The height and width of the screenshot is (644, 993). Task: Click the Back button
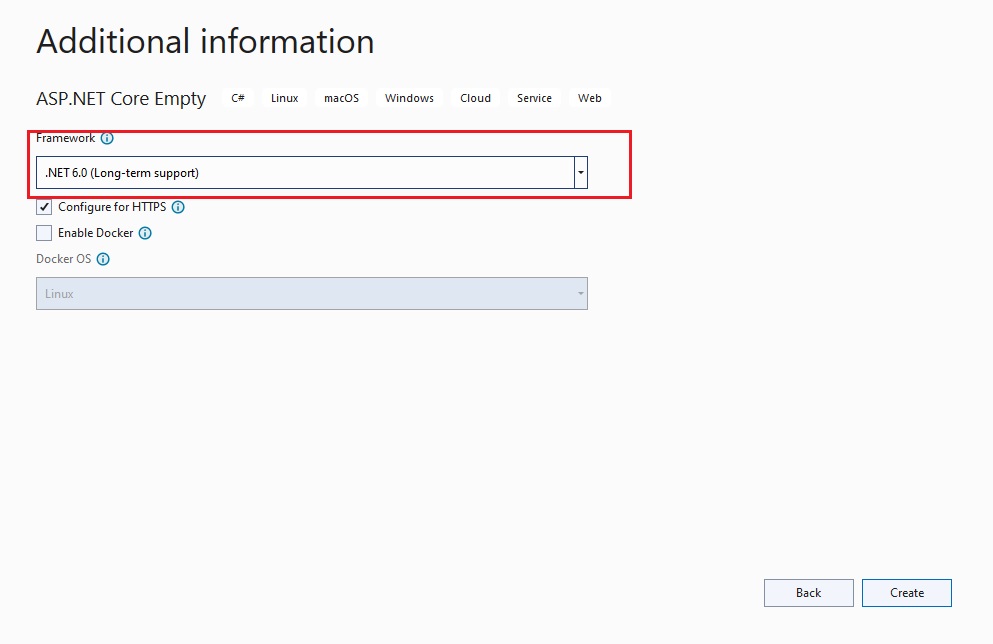(809, 593)
